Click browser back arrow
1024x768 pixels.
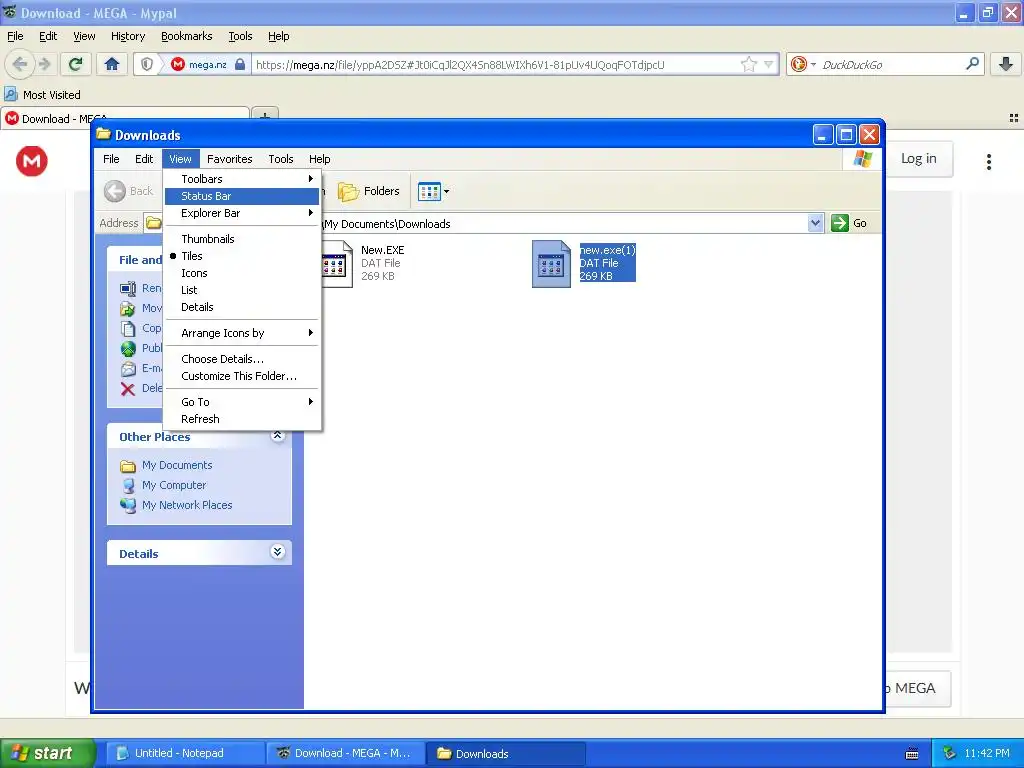[20, 64]
